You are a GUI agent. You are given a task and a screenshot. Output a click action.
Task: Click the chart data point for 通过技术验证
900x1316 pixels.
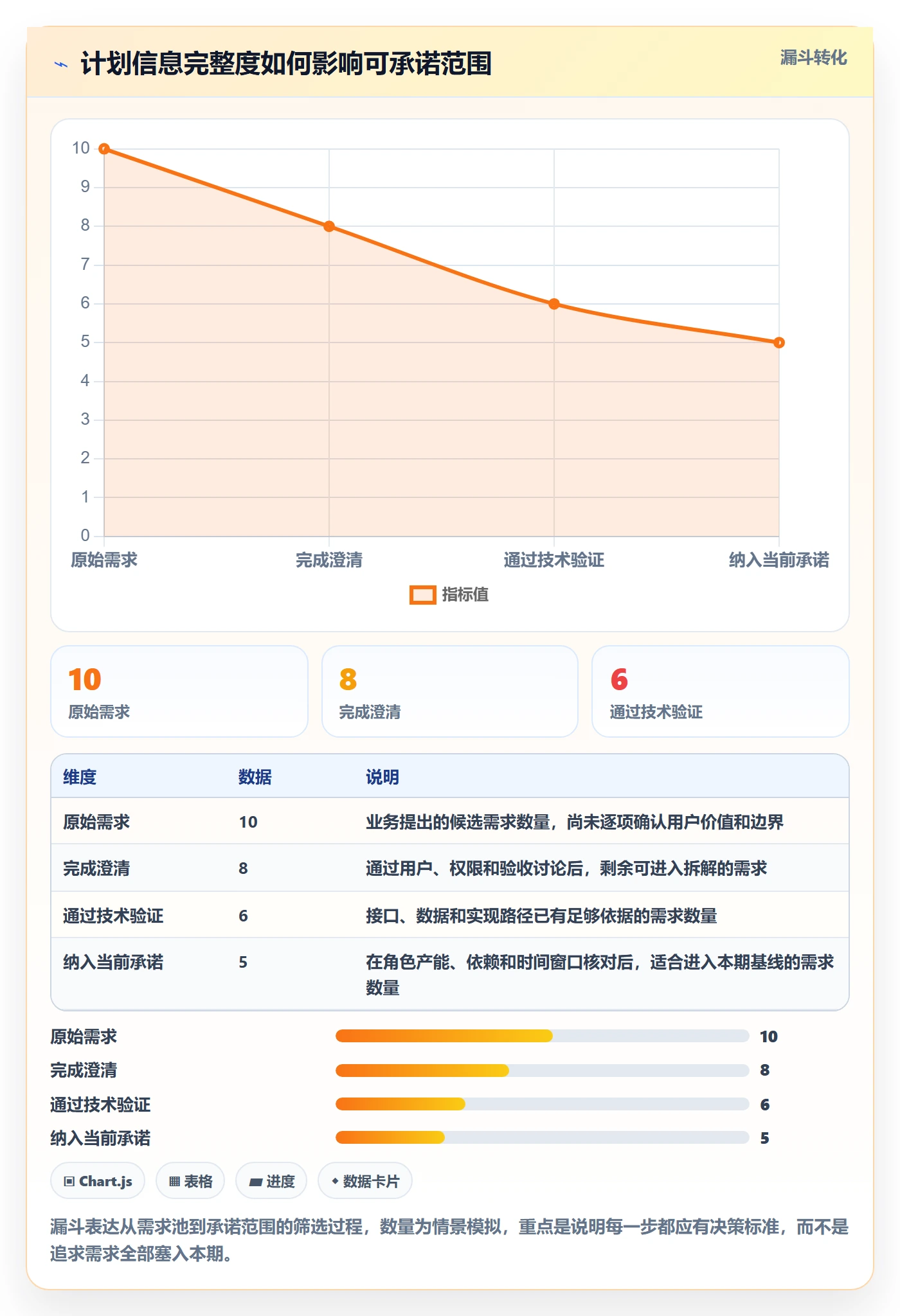pyautogui.click(x=554, y=304)
